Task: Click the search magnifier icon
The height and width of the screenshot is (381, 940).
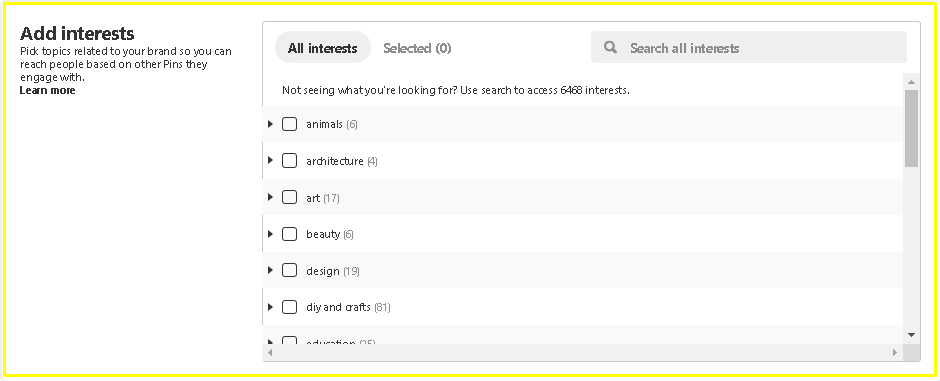Action: pyautogui.click(x=610, y=47)
